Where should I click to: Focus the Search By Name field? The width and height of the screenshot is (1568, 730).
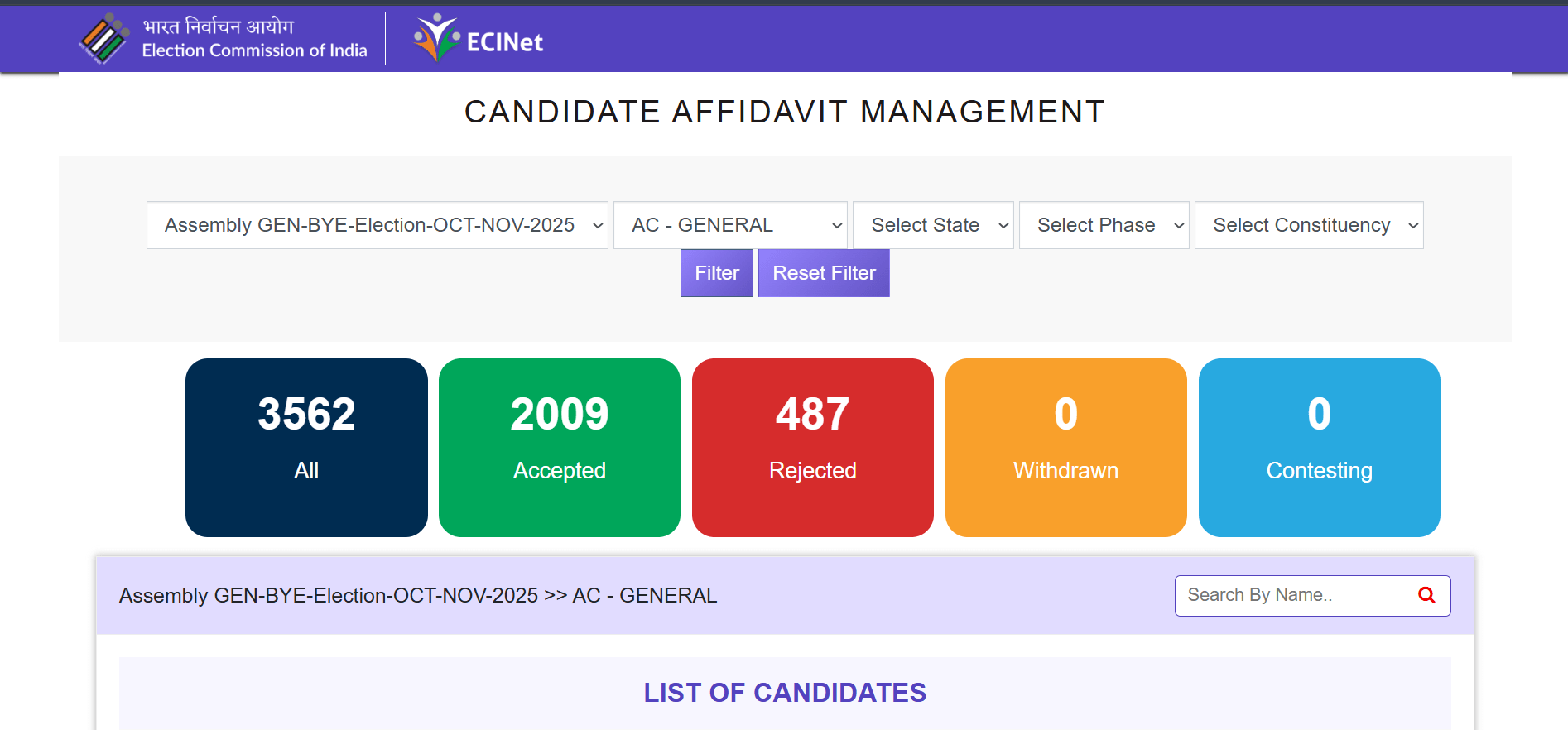click(1296, 595)
